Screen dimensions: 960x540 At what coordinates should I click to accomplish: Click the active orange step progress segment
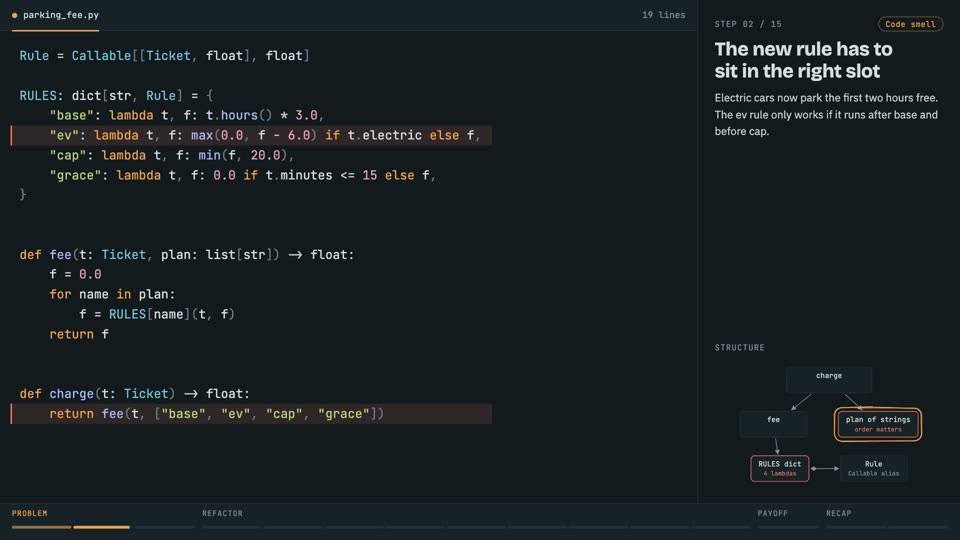point(102,527)
